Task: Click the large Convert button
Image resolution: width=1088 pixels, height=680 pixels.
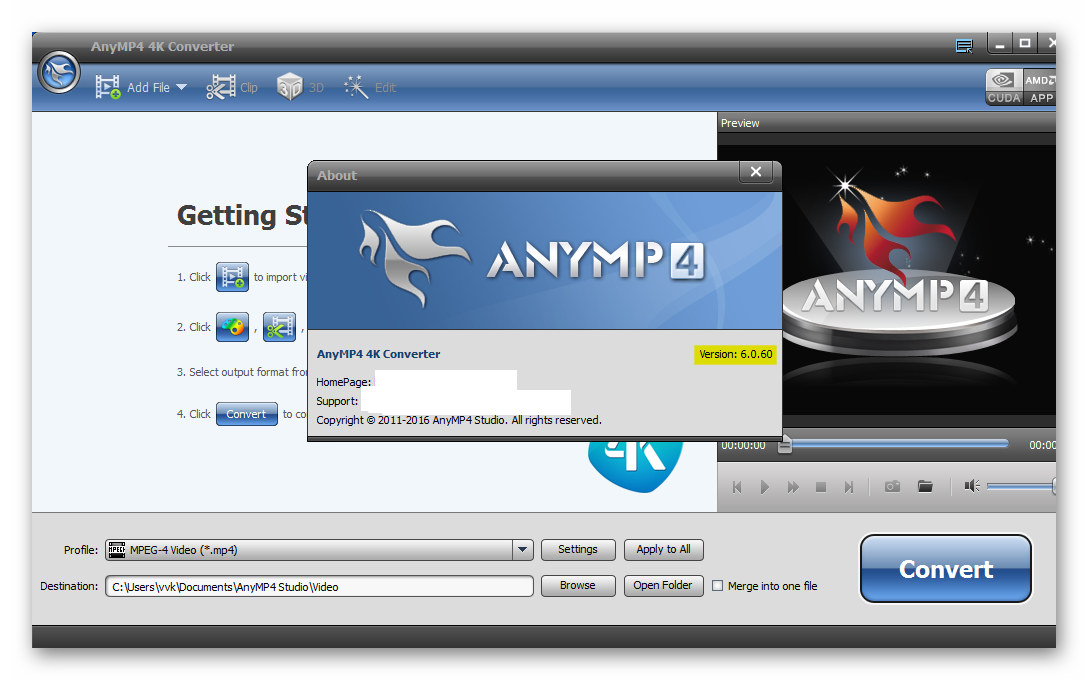Action: [946, 569]
